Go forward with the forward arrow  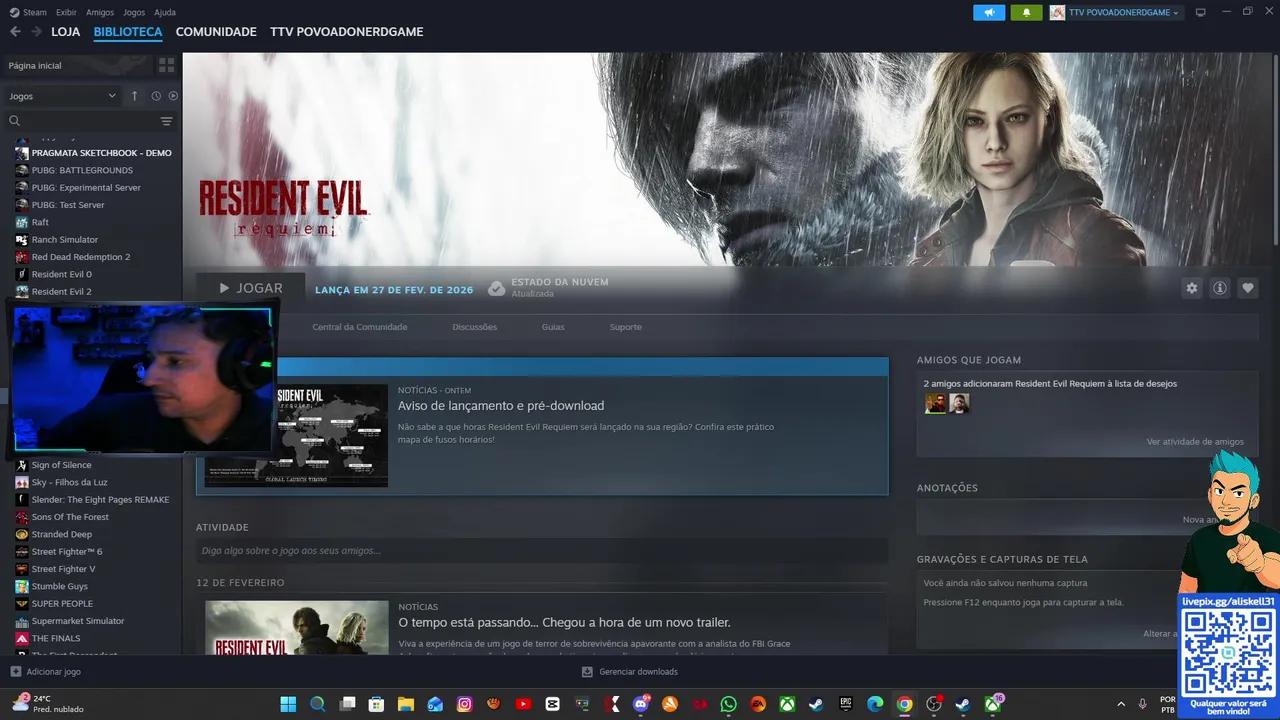click(36, 32)
